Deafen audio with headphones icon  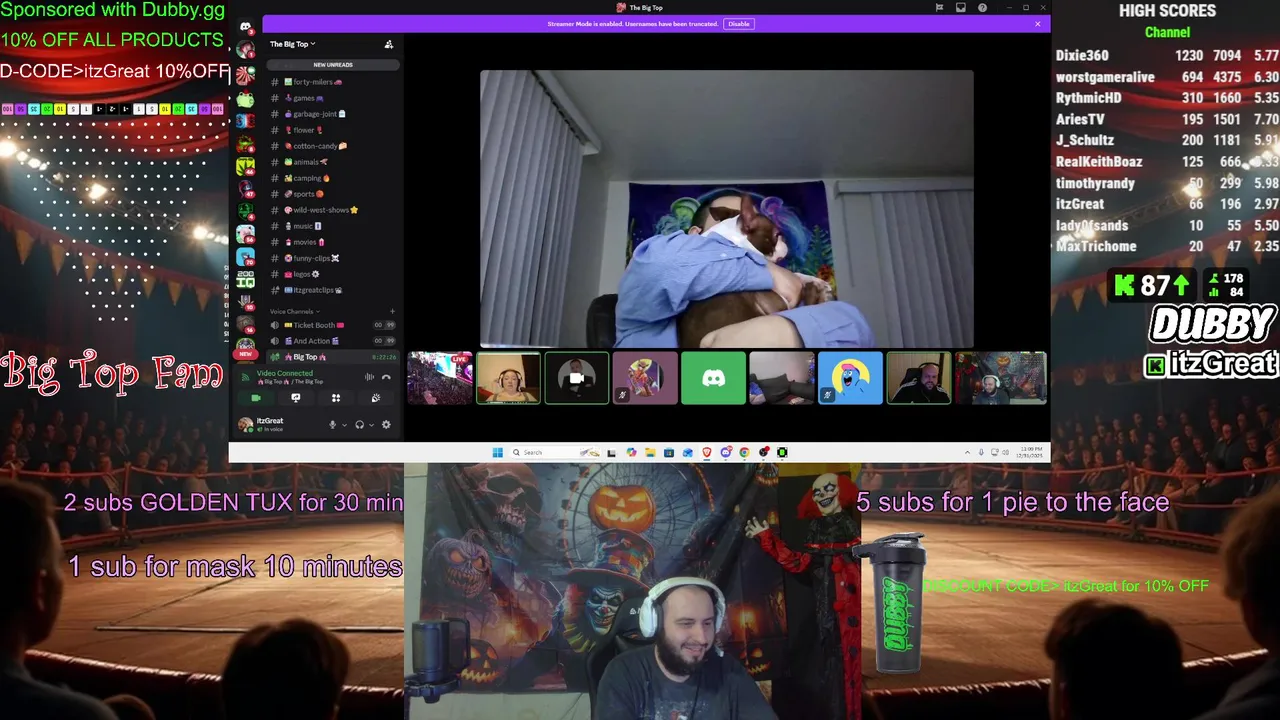pyautogui.click(x=359, y=424)
